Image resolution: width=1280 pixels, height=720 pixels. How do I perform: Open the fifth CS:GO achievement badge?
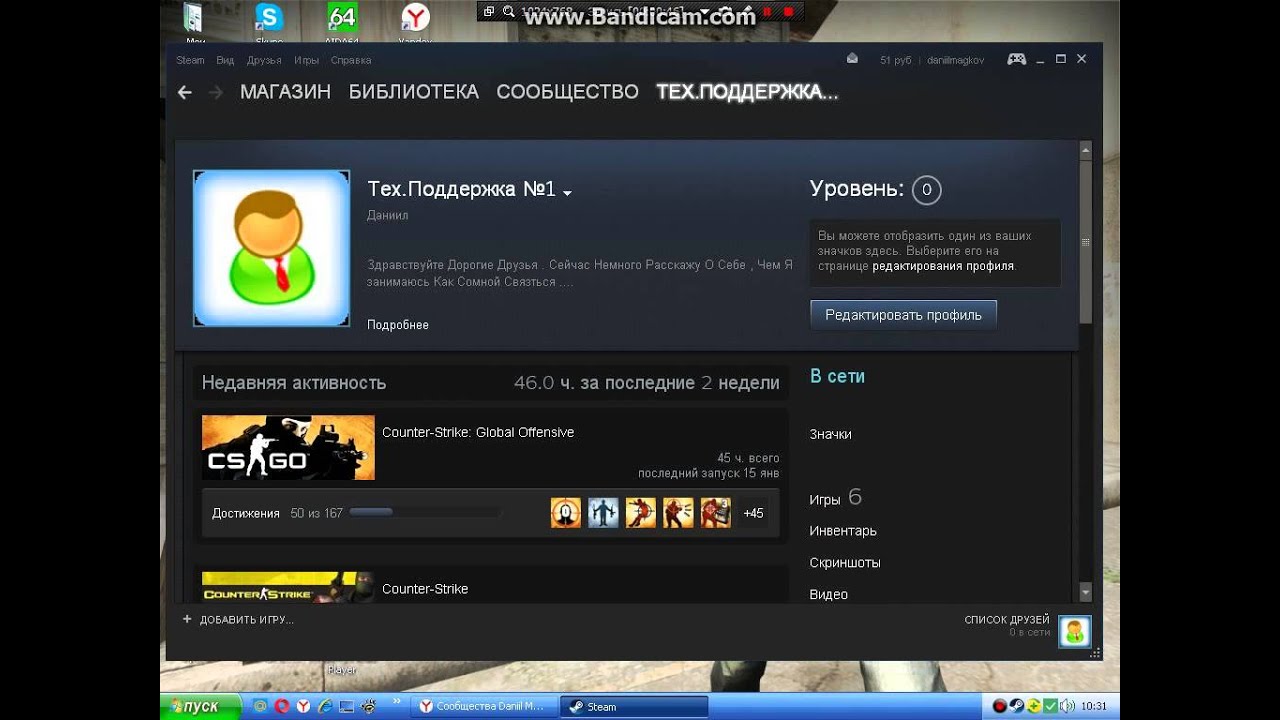pos(716,513)
